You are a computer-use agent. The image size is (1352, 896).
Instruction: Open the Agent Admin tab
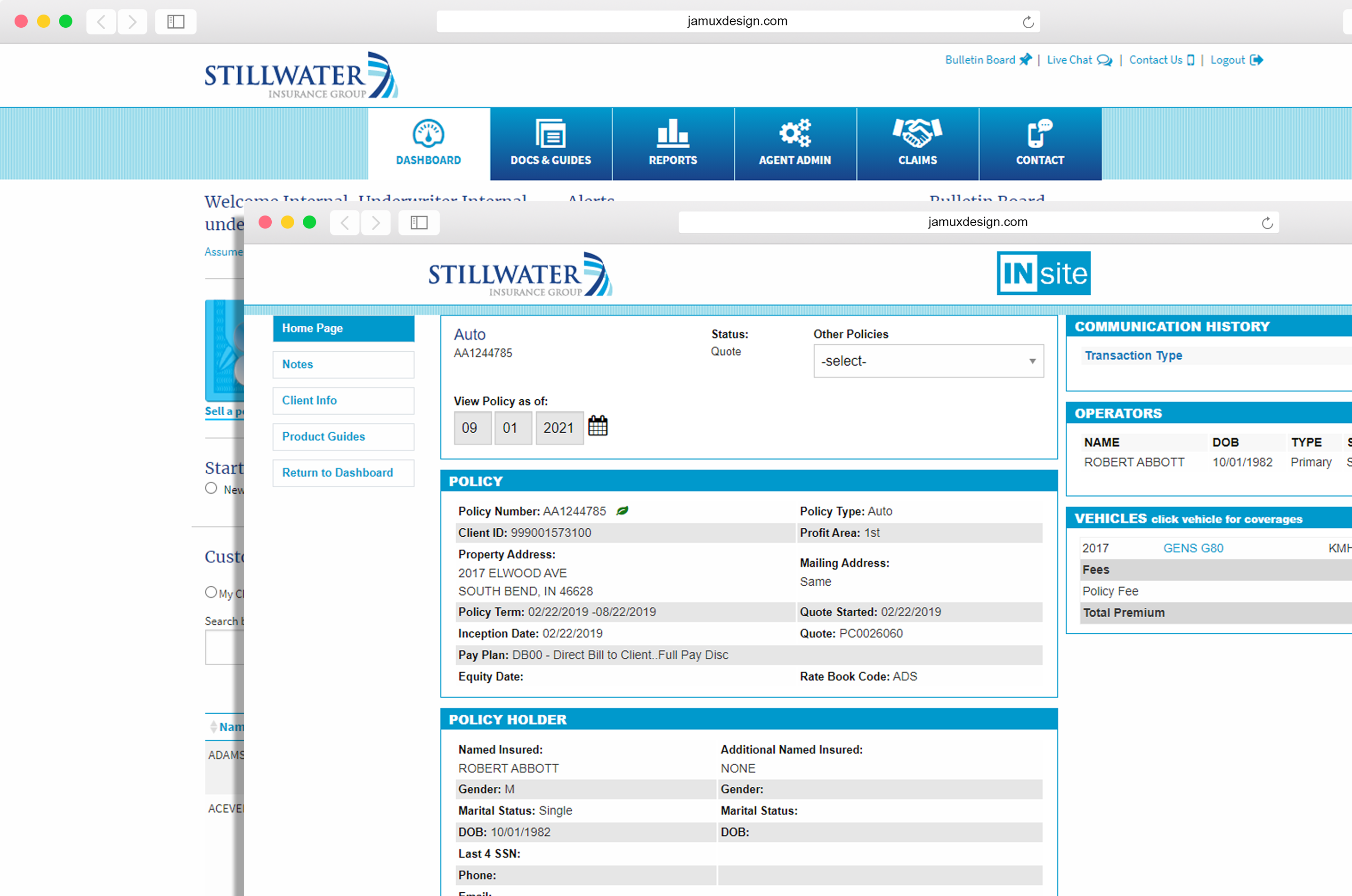click(x=795, y=144)
